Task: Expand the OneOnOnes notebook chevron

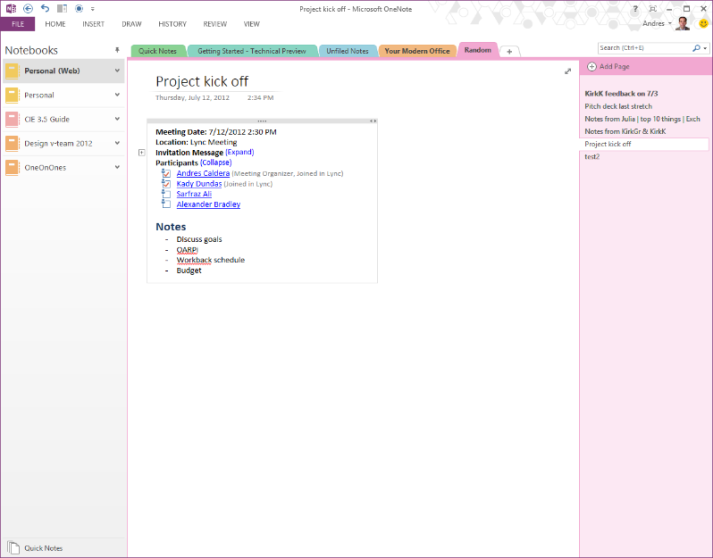Action: [117, 167]
